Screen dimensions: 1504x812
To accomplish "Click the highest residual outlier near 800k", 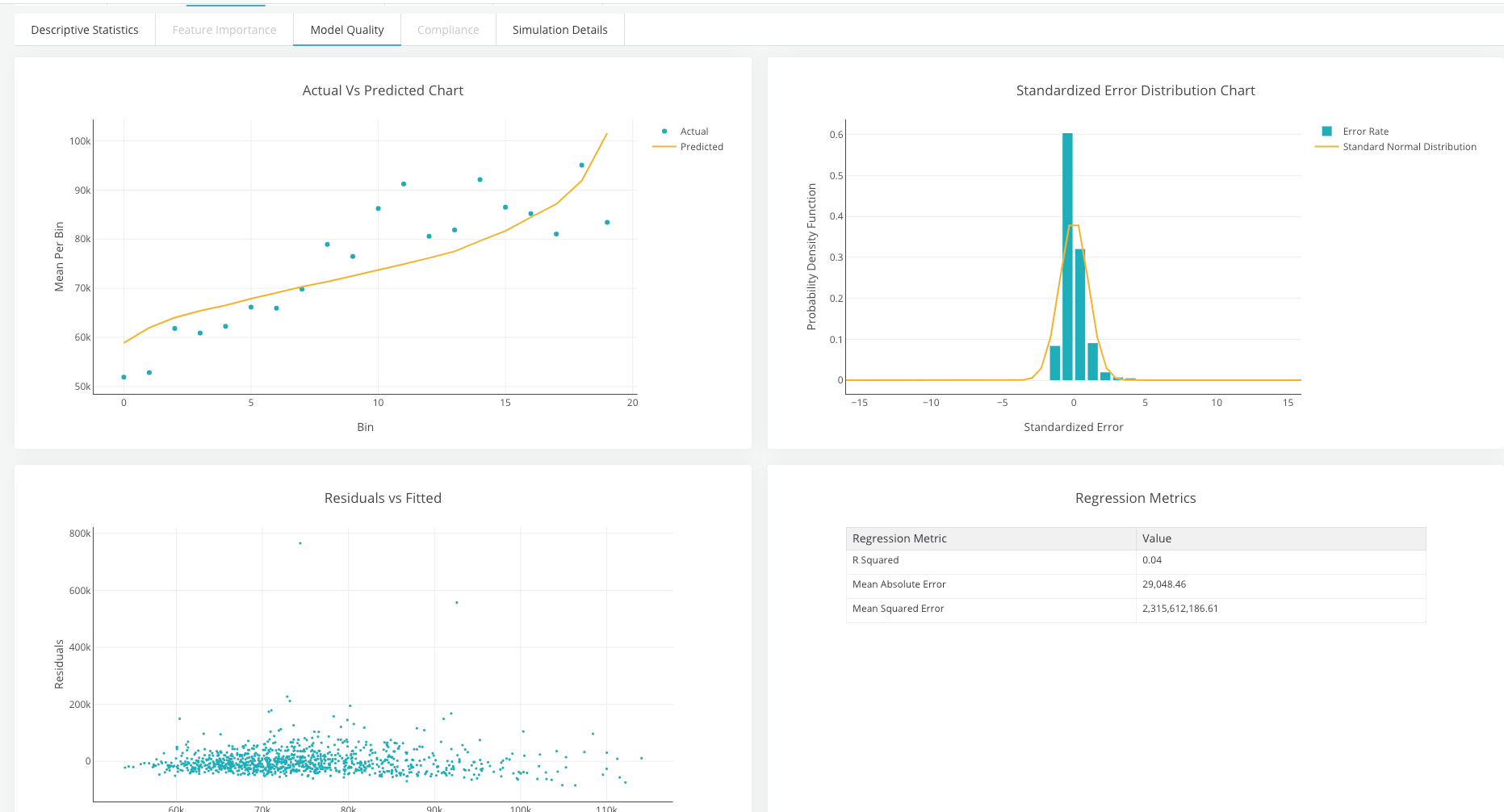I will tap(300, 543).
